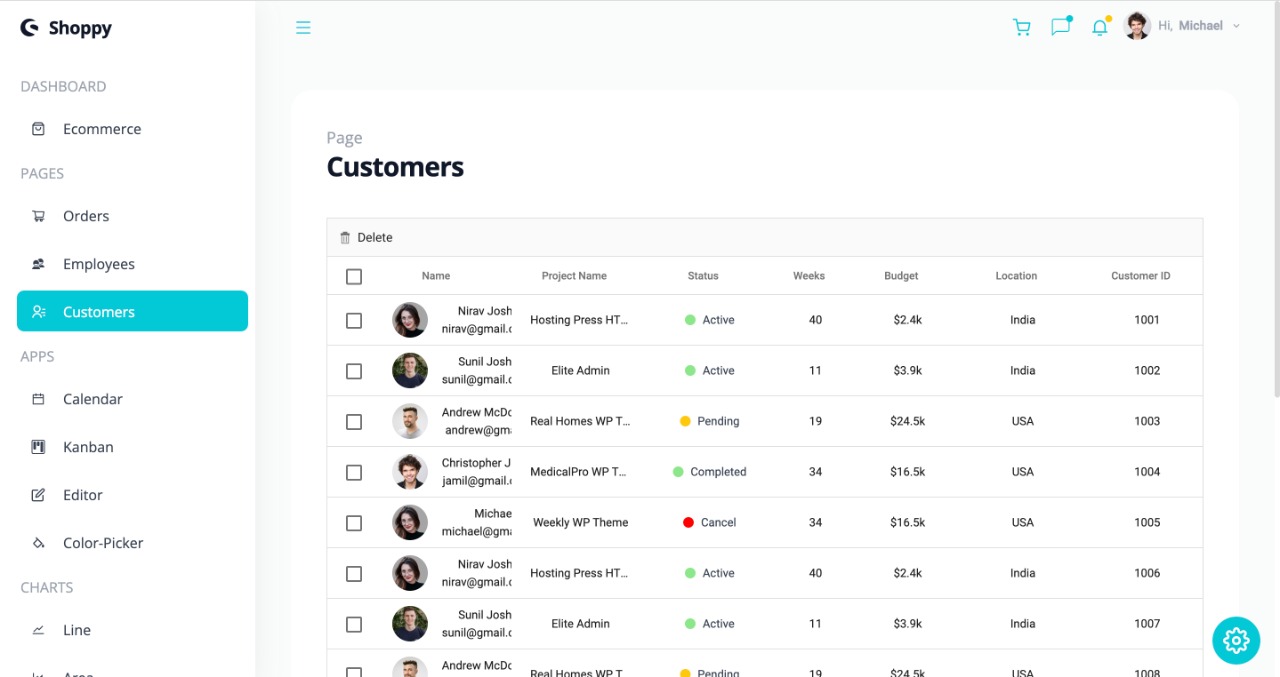Click the Line chart icon
Image resolution: width=1280 pixels, height=677 pixels.
click(38, 630)
